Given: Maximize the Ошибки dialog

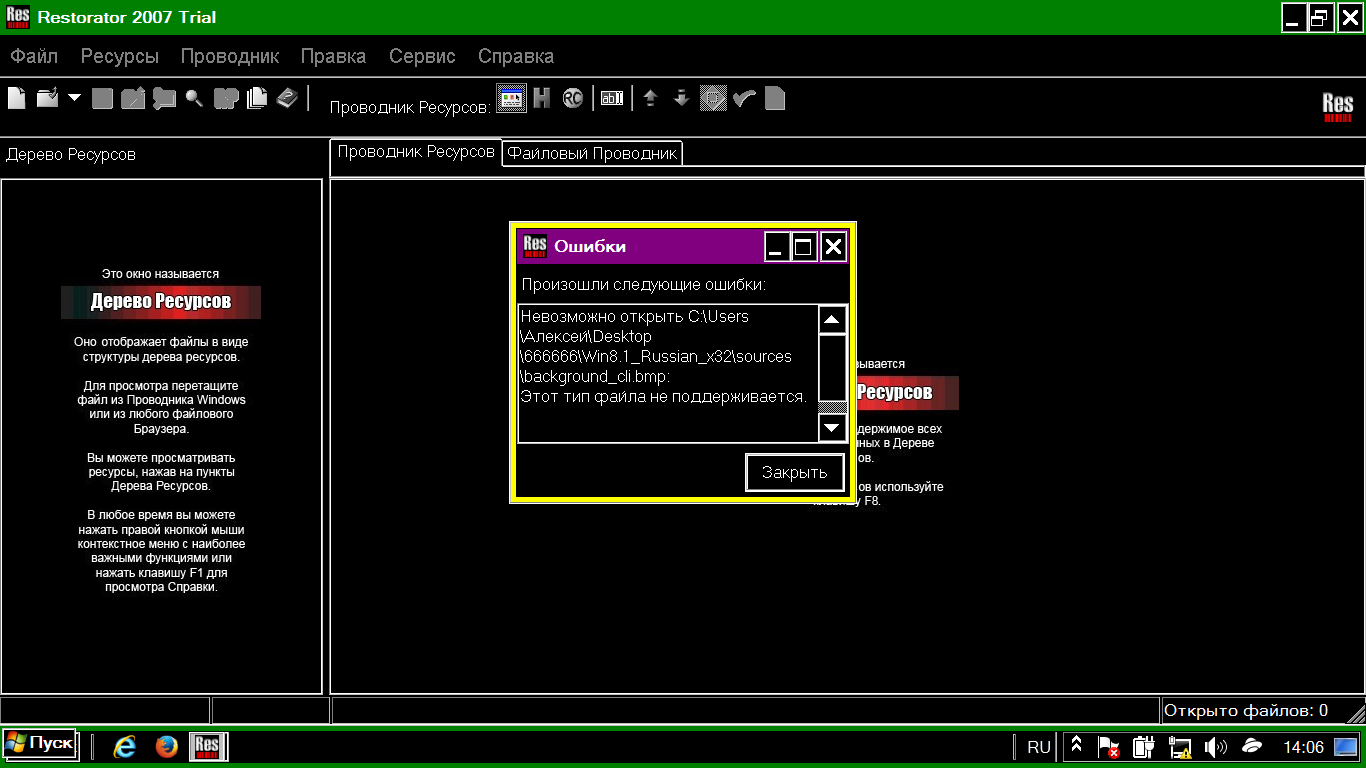Looking at the screenshot, I should tap(804, 247).
